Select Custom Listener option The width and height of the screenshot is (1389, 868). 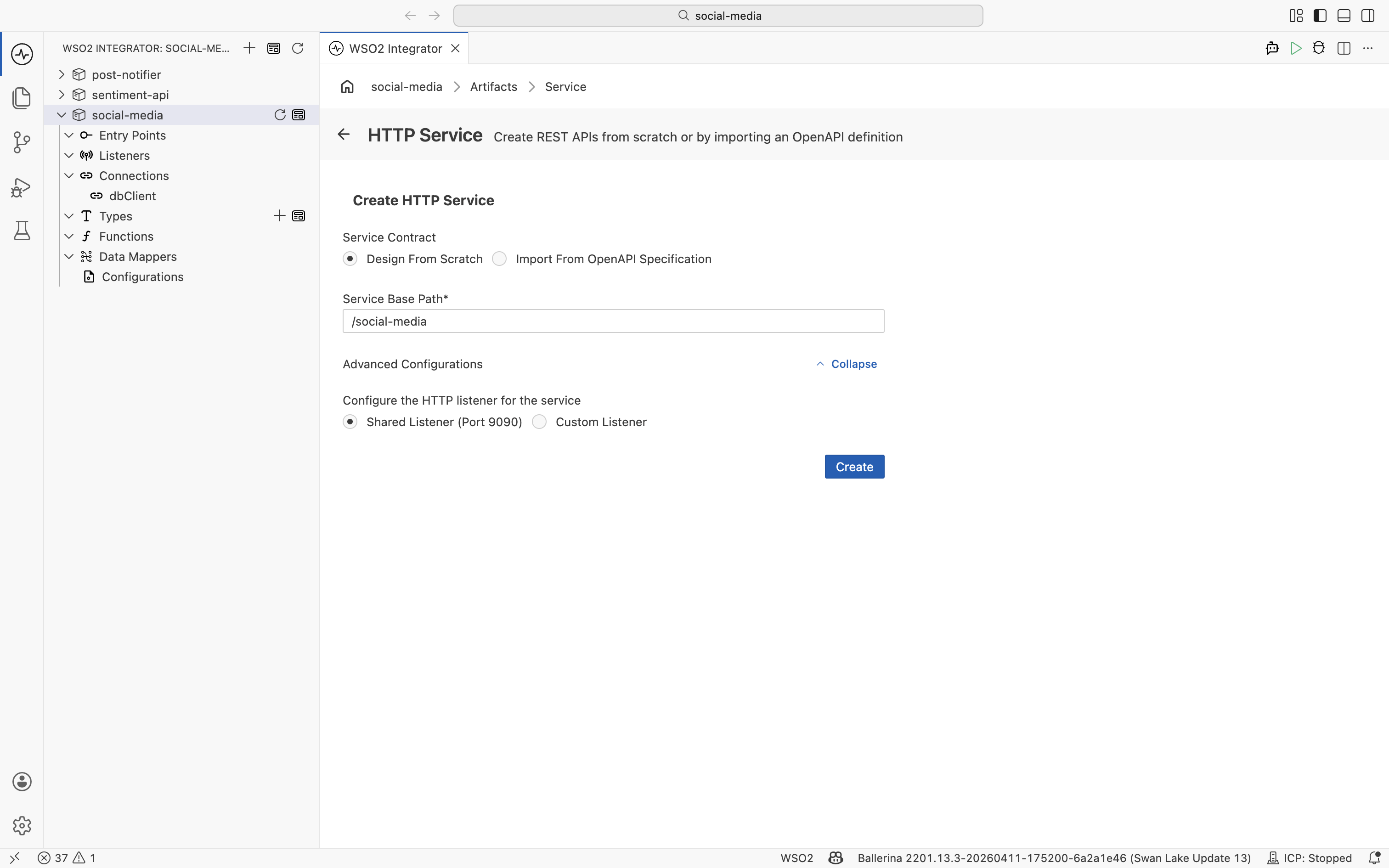[540, 422]
